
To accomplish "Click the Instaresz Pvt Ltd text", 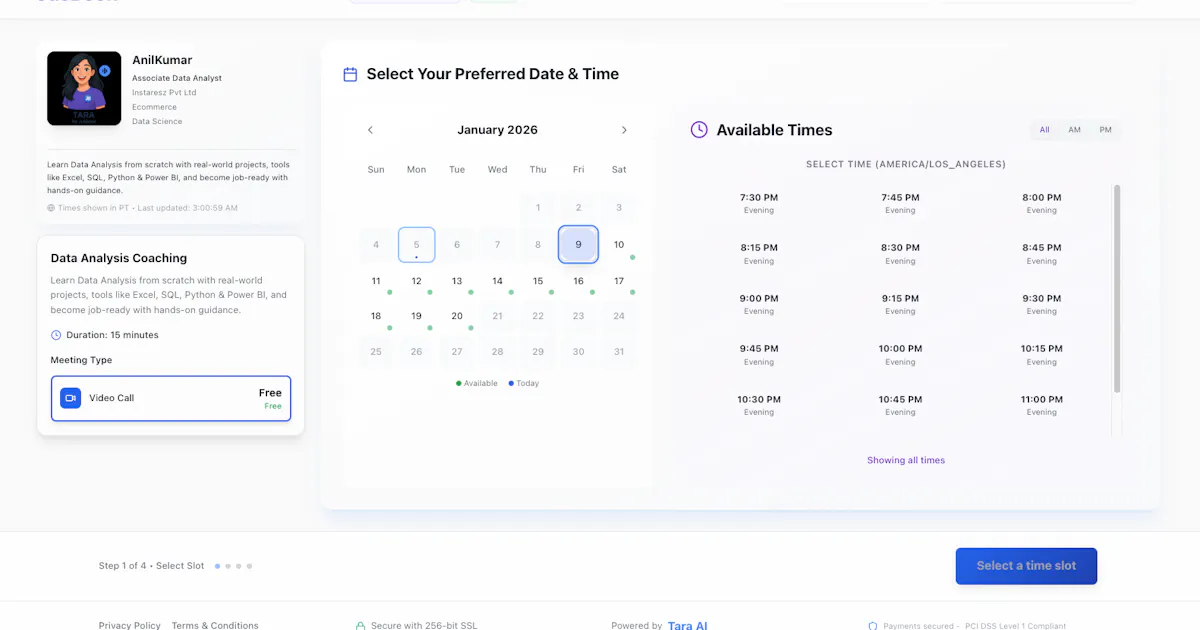I will point(164,93).
